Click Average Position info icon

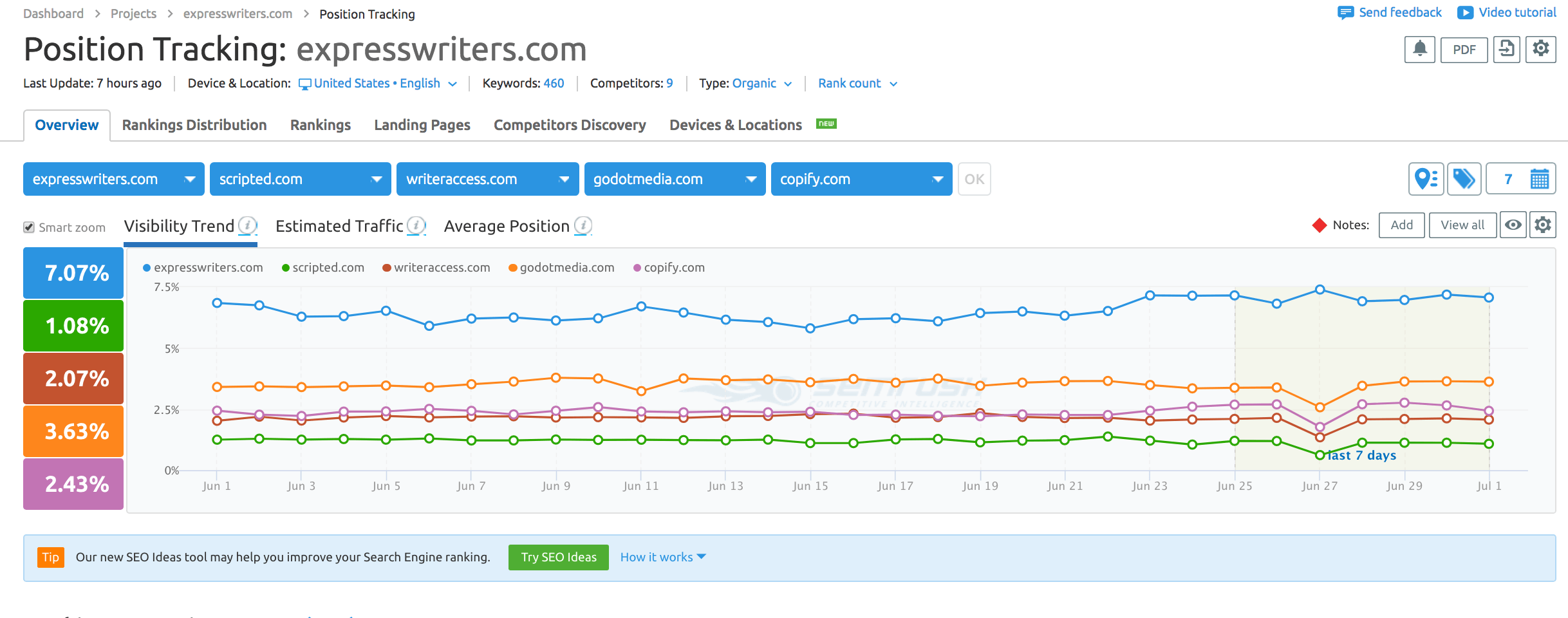(583, 225)
